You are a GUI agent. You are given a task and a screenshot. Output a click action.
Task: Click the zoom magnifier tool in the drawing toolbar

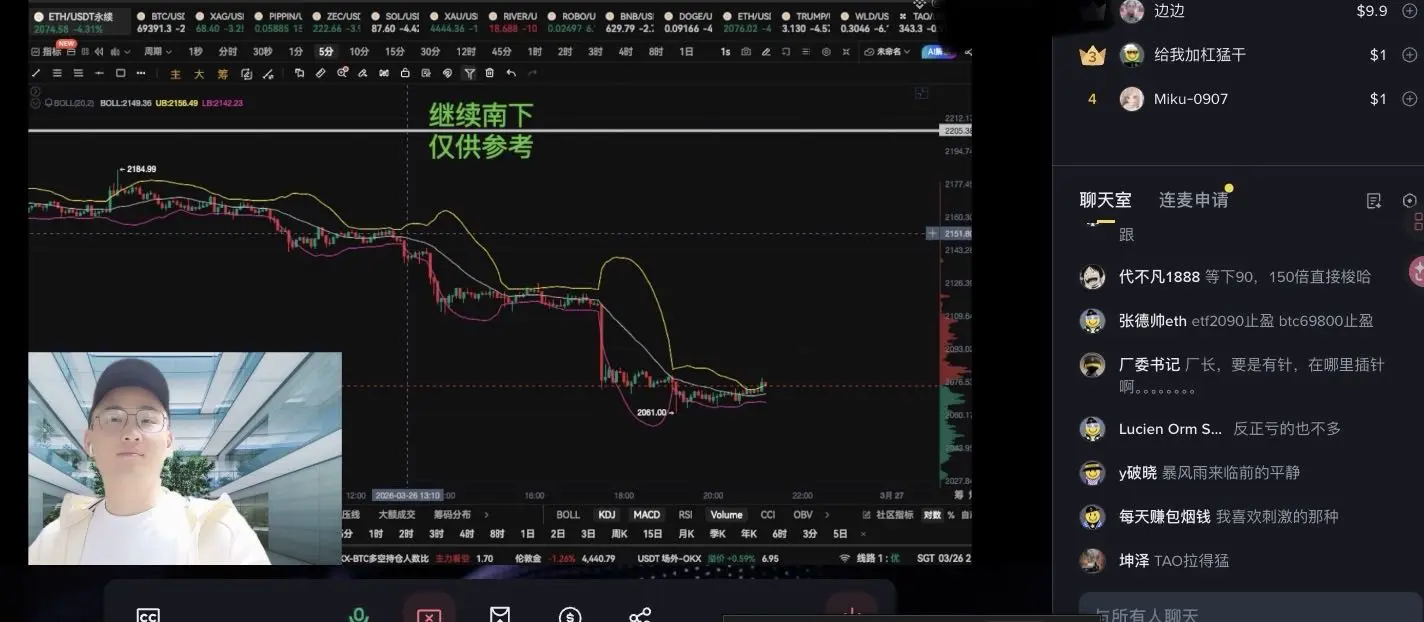[342, 73]
